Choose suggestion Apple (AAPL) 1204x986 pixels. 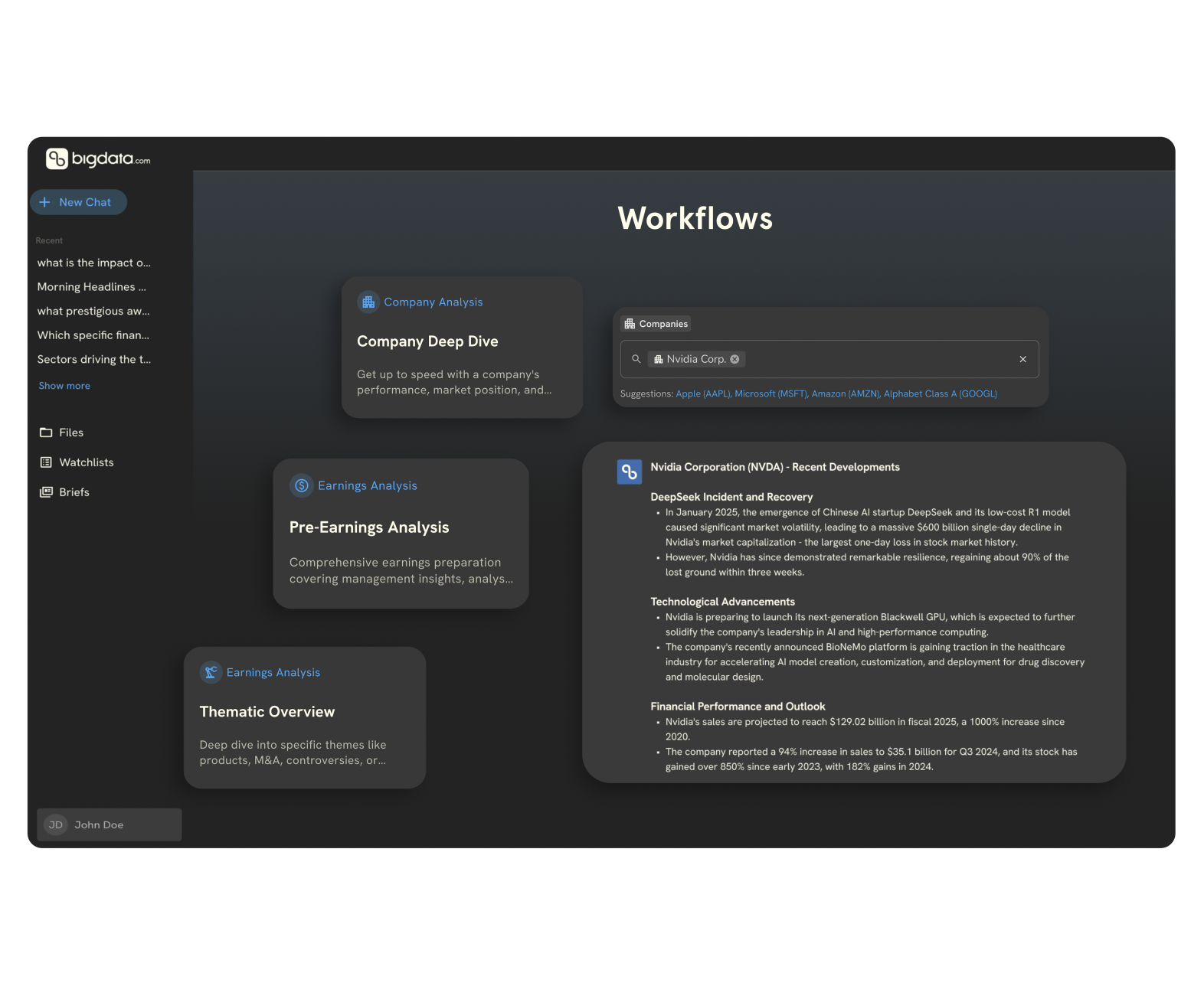(x=703, y=393)
